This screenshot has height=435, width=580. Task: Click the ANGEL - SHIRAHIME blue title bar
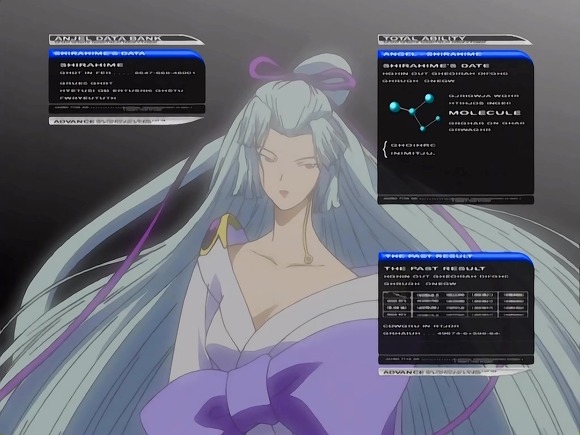(x=455, y=54)
